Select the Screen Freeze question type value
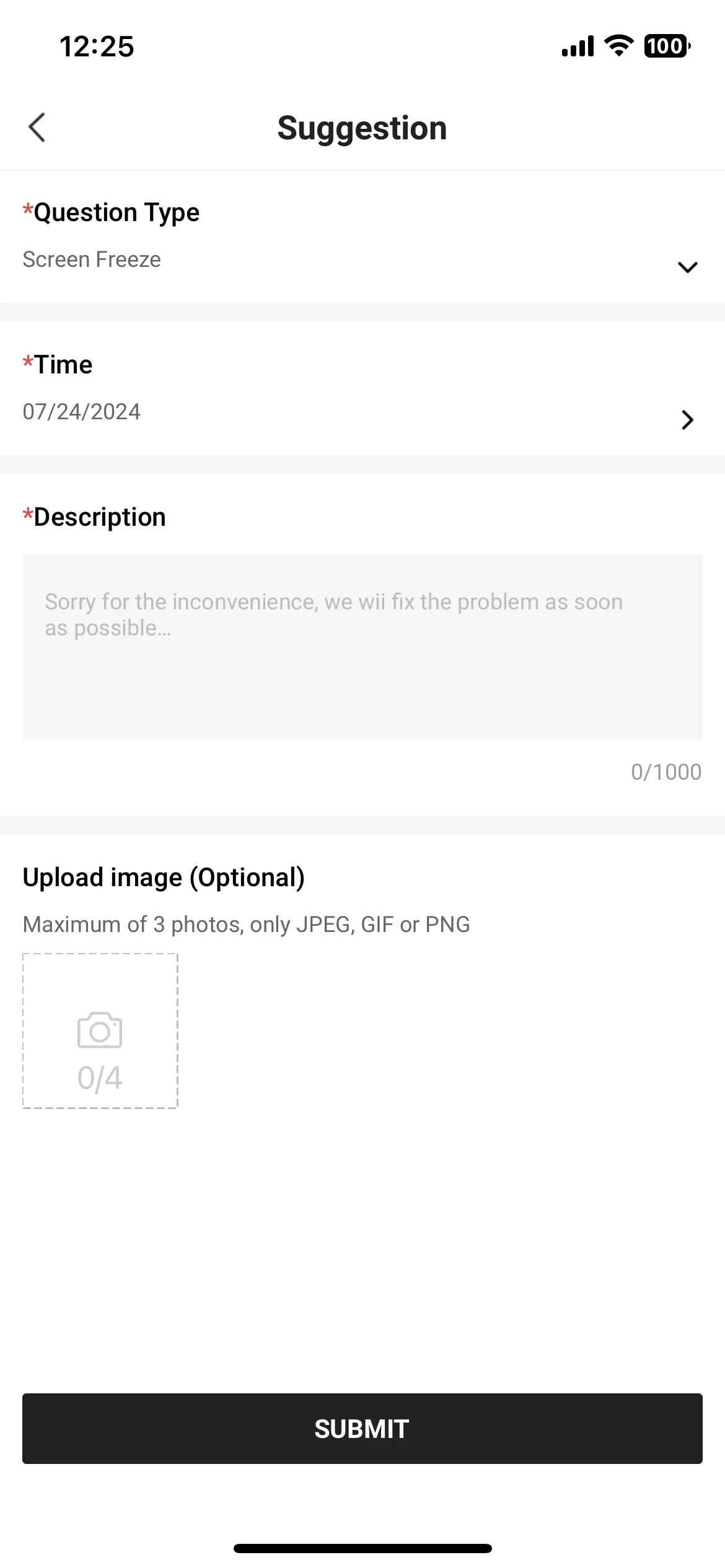 point(92,259)
